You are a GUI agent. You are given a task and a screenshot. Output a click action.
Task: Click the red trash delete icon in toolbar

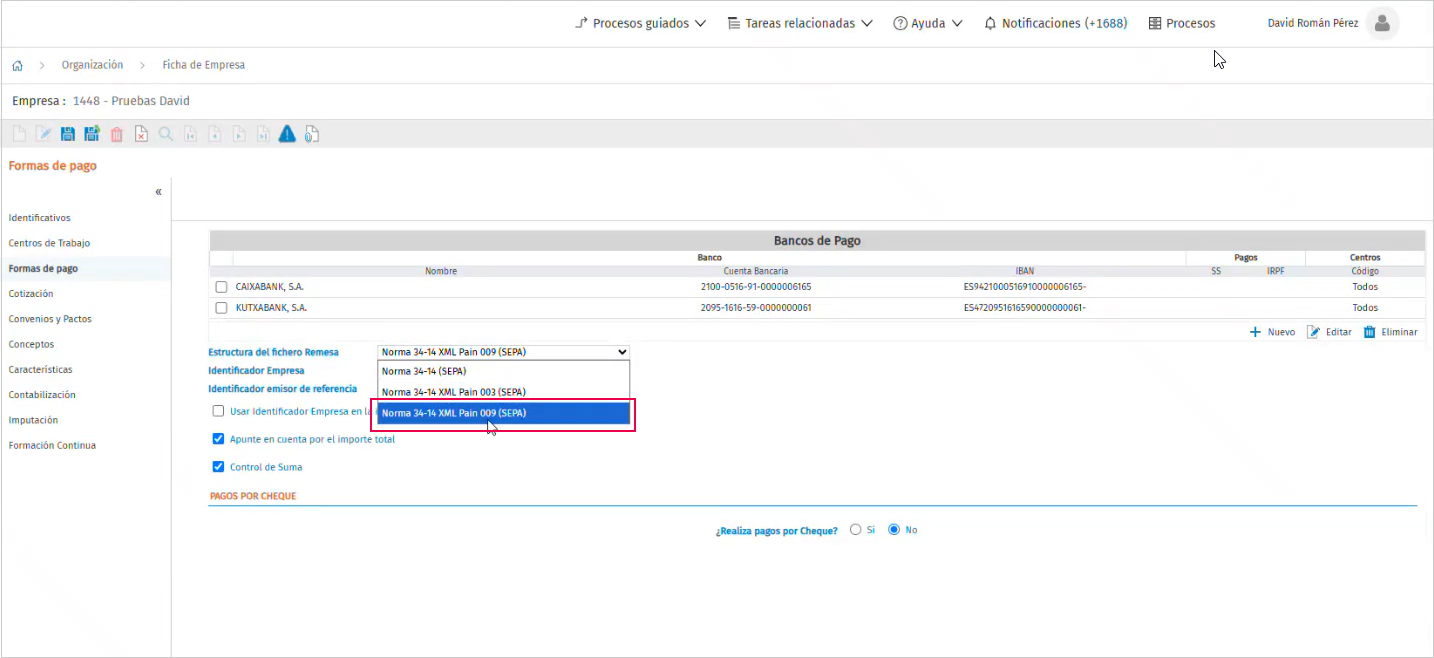117,134
